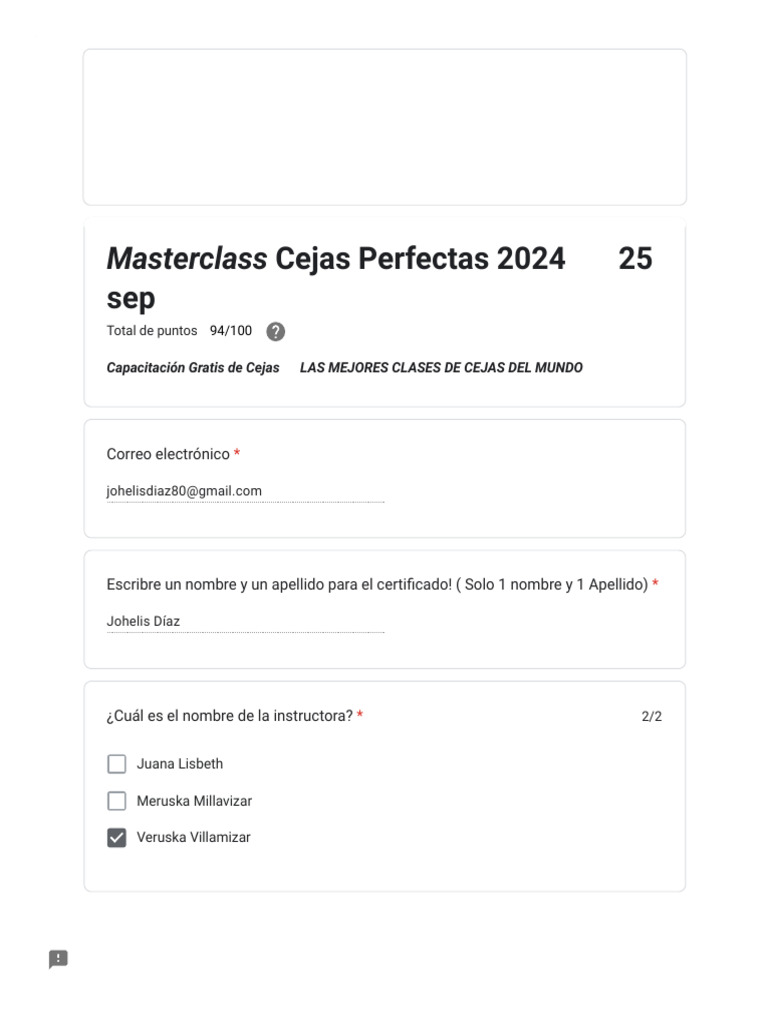Click the Capacitación Gratis de Cejas subtitle
The height and width of the screenshot is (1024, 768).
click(x=193, y=368)
